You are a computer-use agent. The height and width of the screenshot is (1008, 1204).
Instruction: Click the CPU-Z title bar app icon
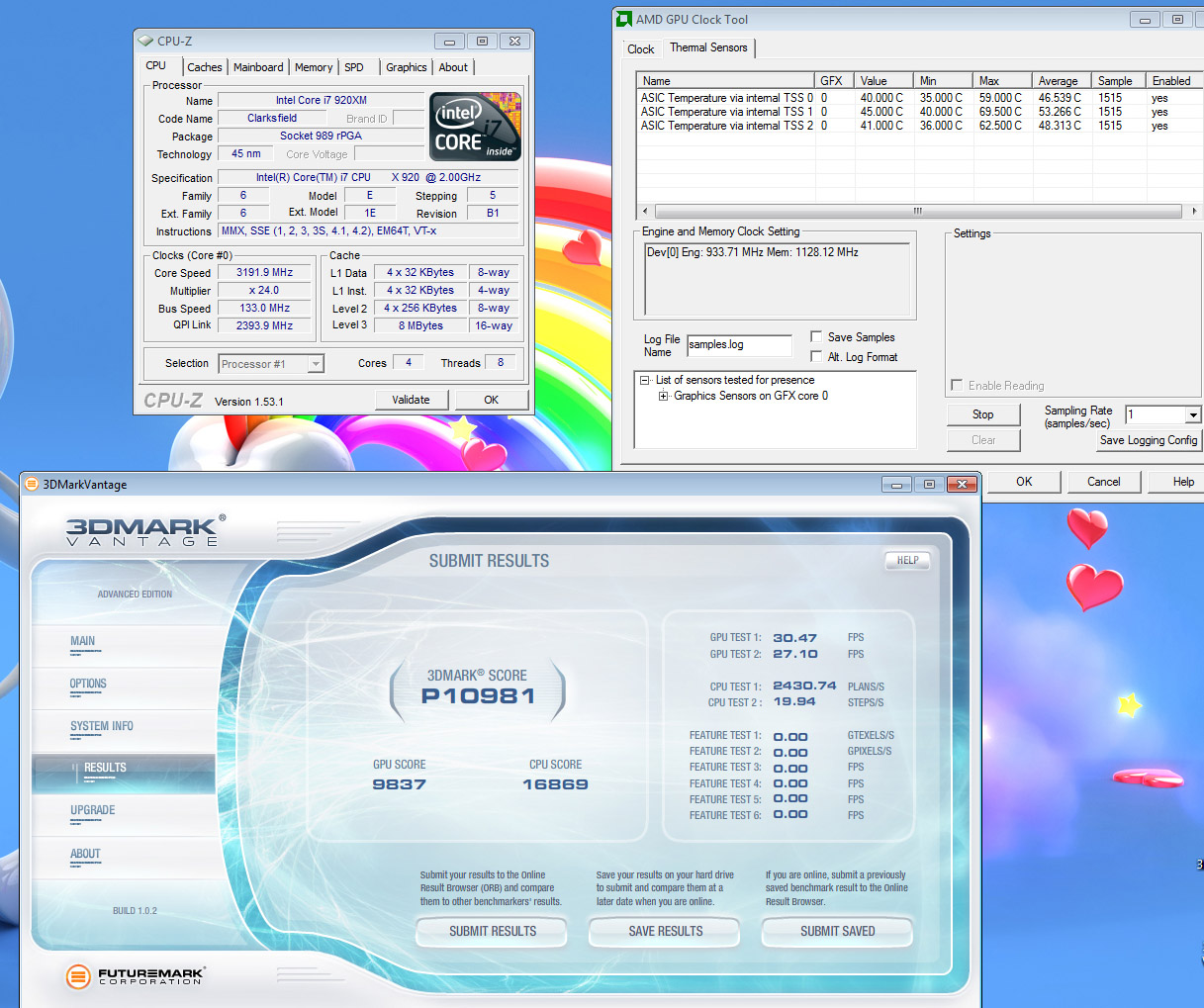(146, 41)
